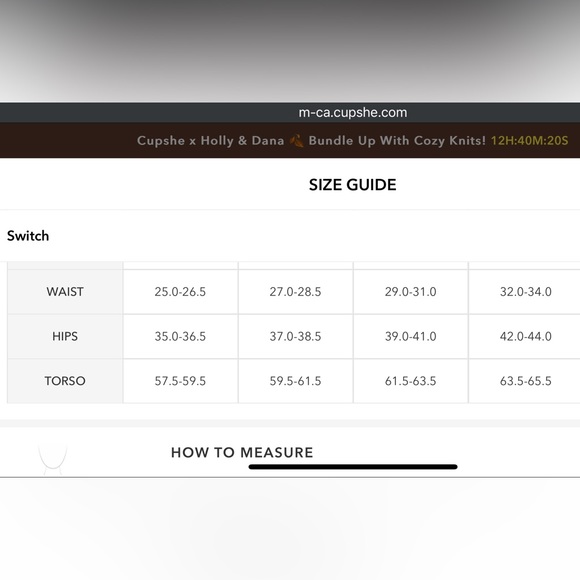
Task: Tap the m-ca.cupshe.com address bar
Action: pyautogui.click(x=353, y=112)
